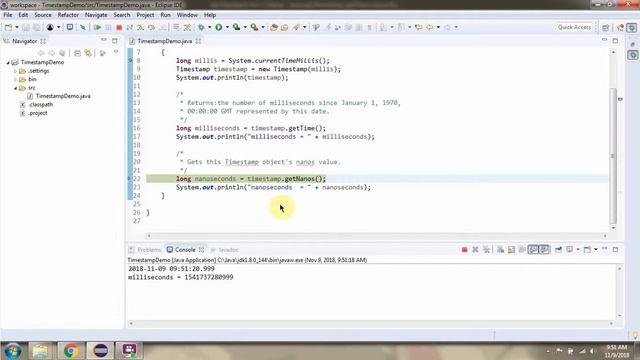Click Remove All Terminated Launches icon
This screenshot has height=360, width=640.
486,250
